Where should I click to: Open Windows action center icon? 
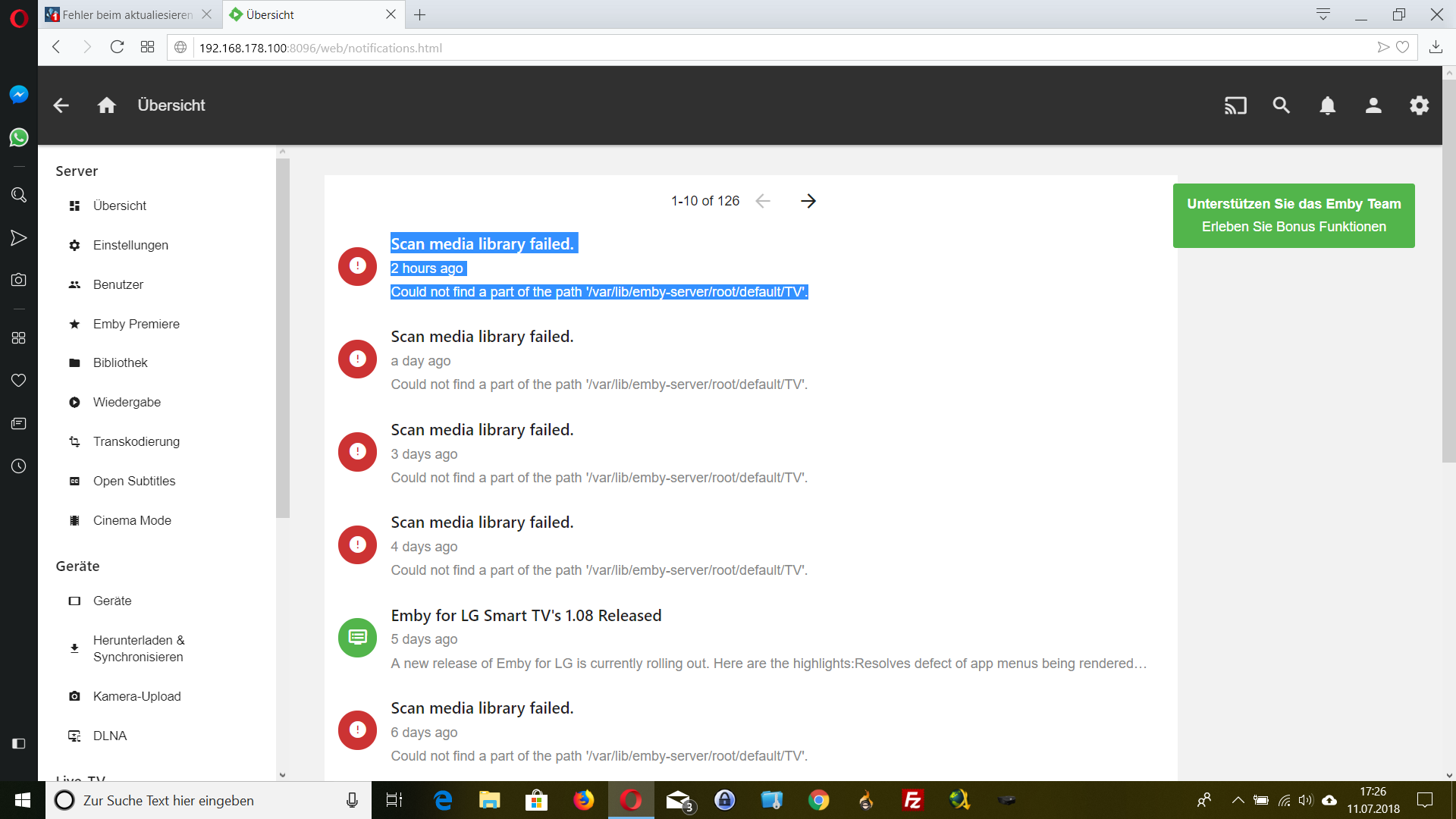[x=1425, y=800]
